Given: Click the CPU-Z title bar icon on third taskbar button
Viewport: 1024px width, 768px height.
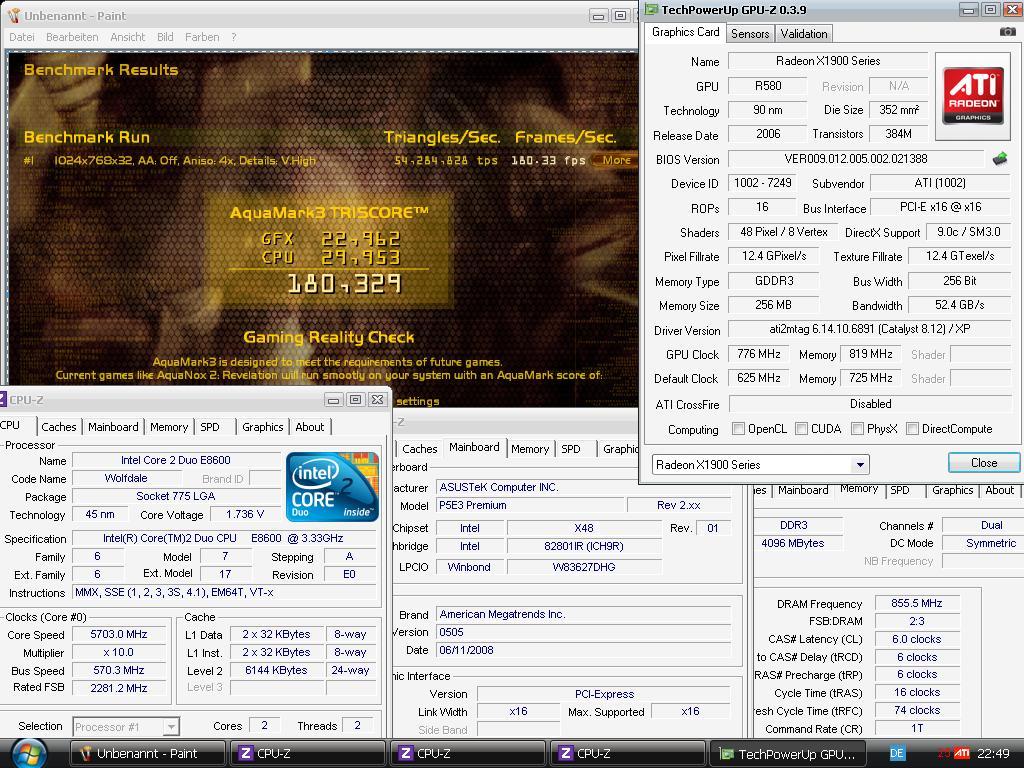Looking at the screenshot, I should (566, 753).
